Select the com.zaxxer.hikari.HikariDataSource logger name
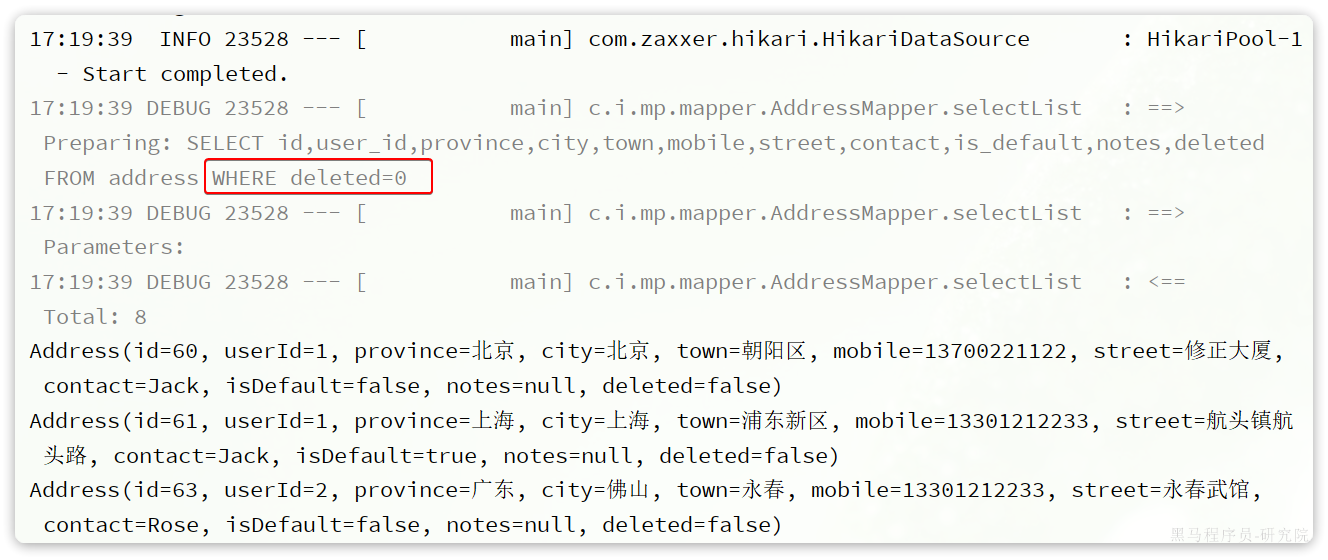 pyautogui.click(x=808, y=39)
